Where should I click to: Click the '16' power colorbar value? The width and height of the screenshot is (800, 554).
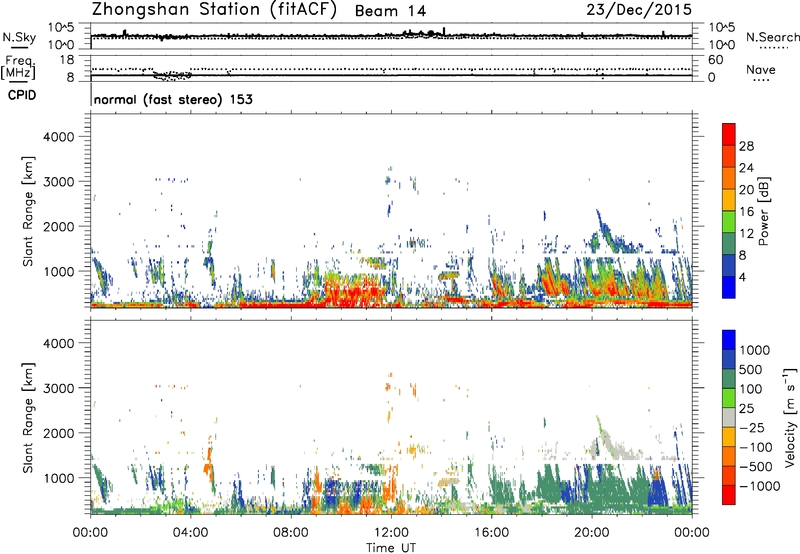(x=746, y=212)
